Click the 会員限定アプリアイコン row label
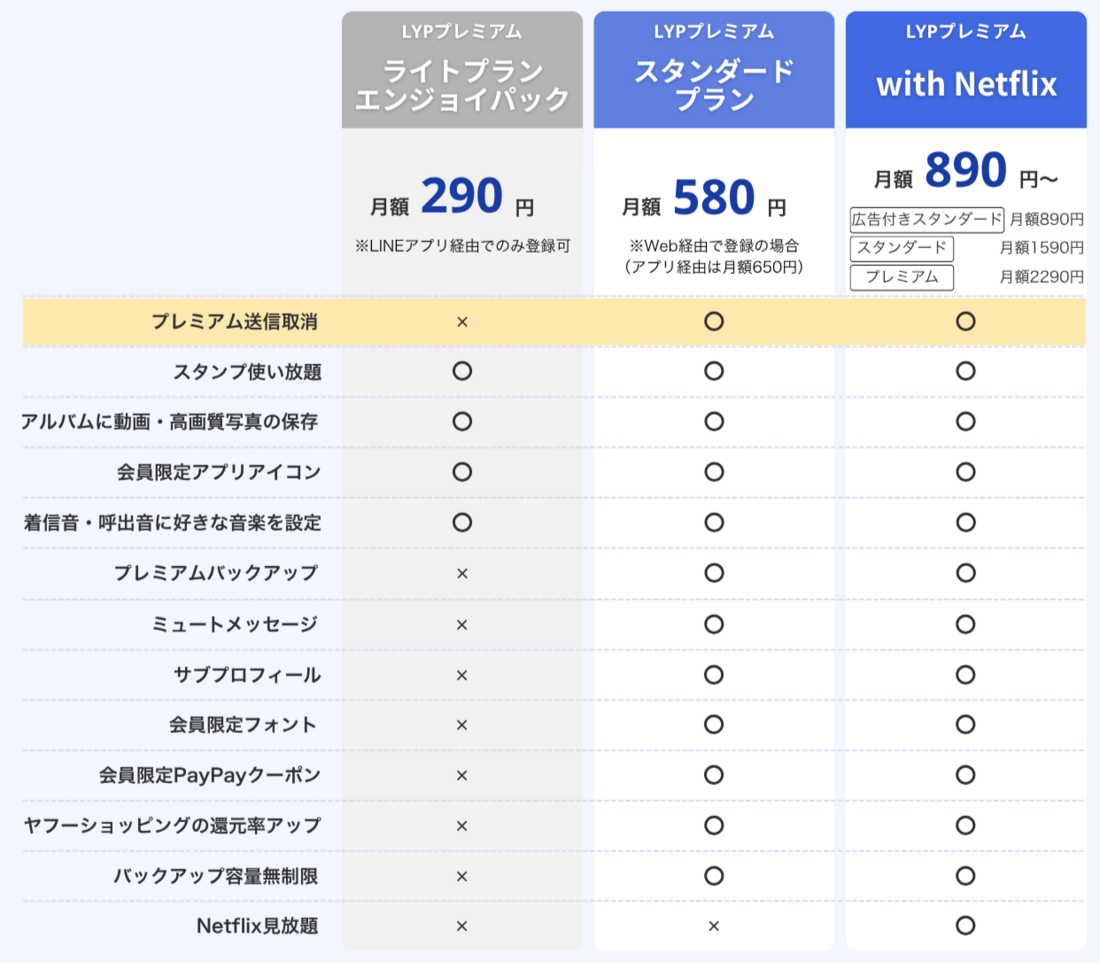Image resolution: width=1100 pixels, height=963 pixels. [219, 472]
